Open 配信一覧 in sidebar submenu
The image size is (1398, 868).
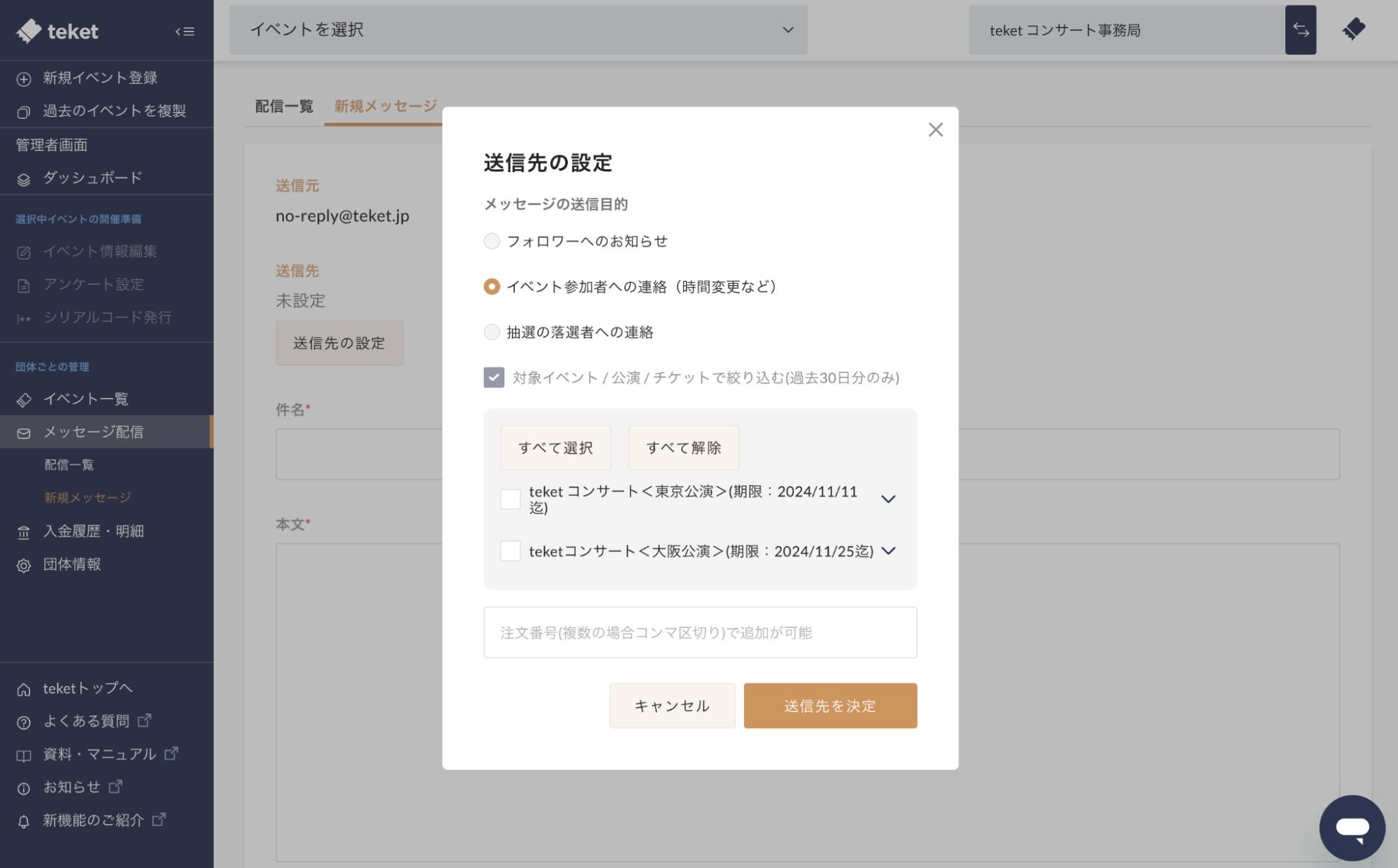point(69,465)
